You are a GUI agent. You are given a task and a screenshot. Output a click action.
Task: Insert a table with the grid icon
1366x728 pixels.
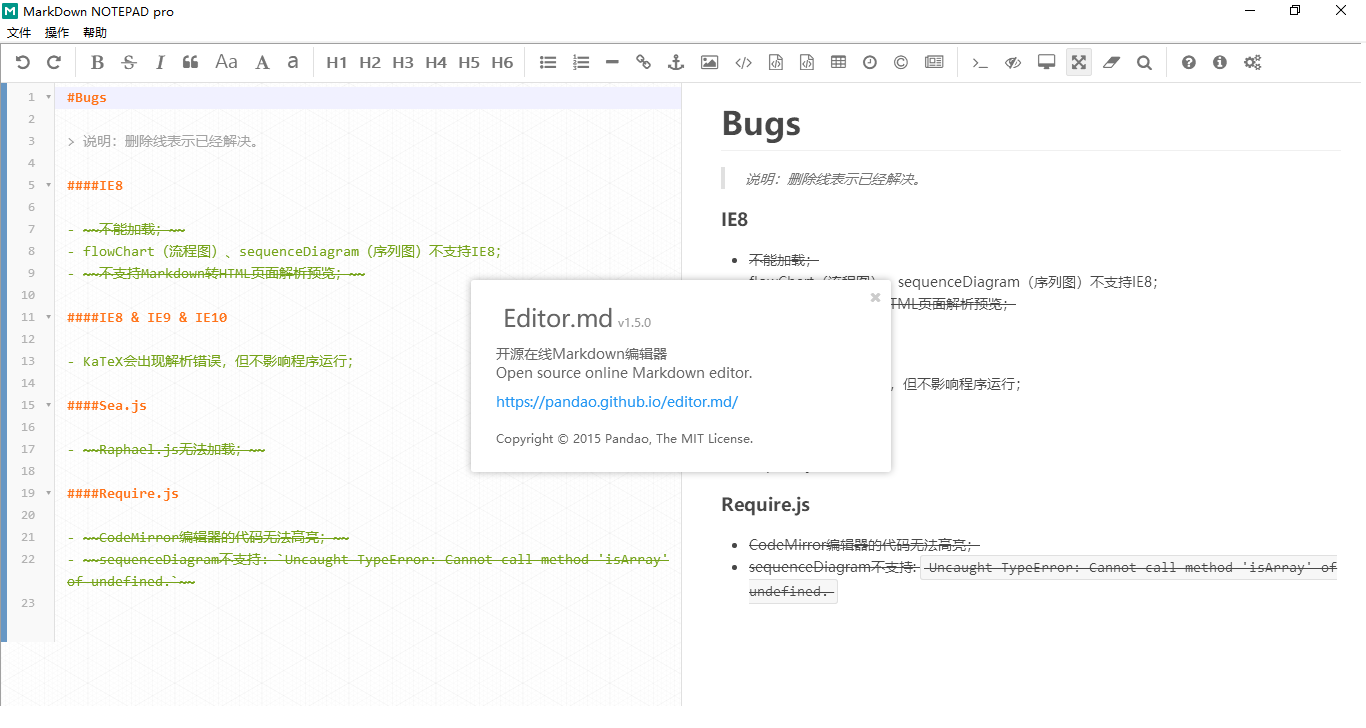(x=838, y=62)
